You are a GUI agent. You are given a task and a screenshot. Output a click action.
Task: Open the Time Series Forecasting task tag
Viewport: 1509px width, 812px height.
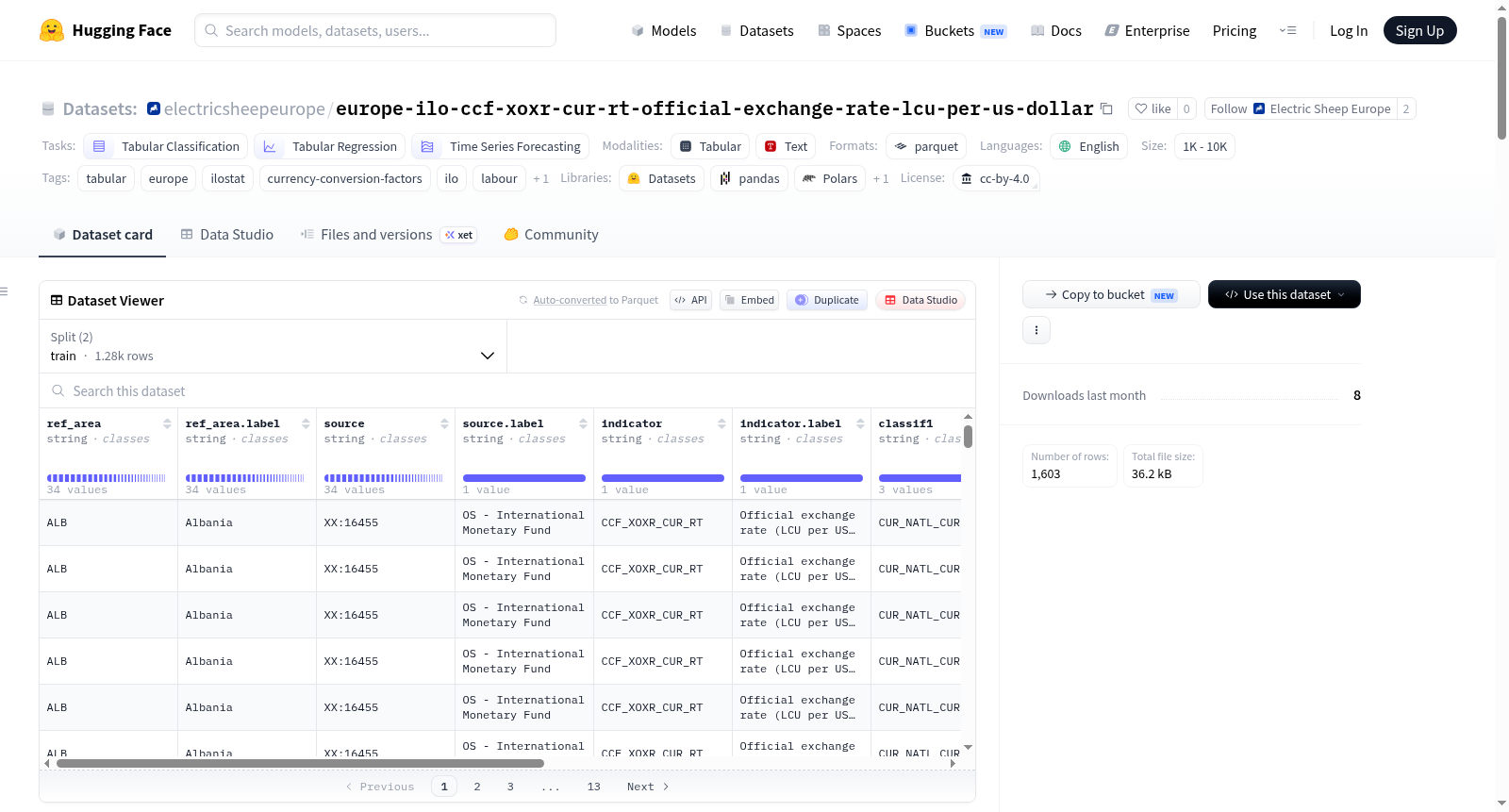point(501,146)
